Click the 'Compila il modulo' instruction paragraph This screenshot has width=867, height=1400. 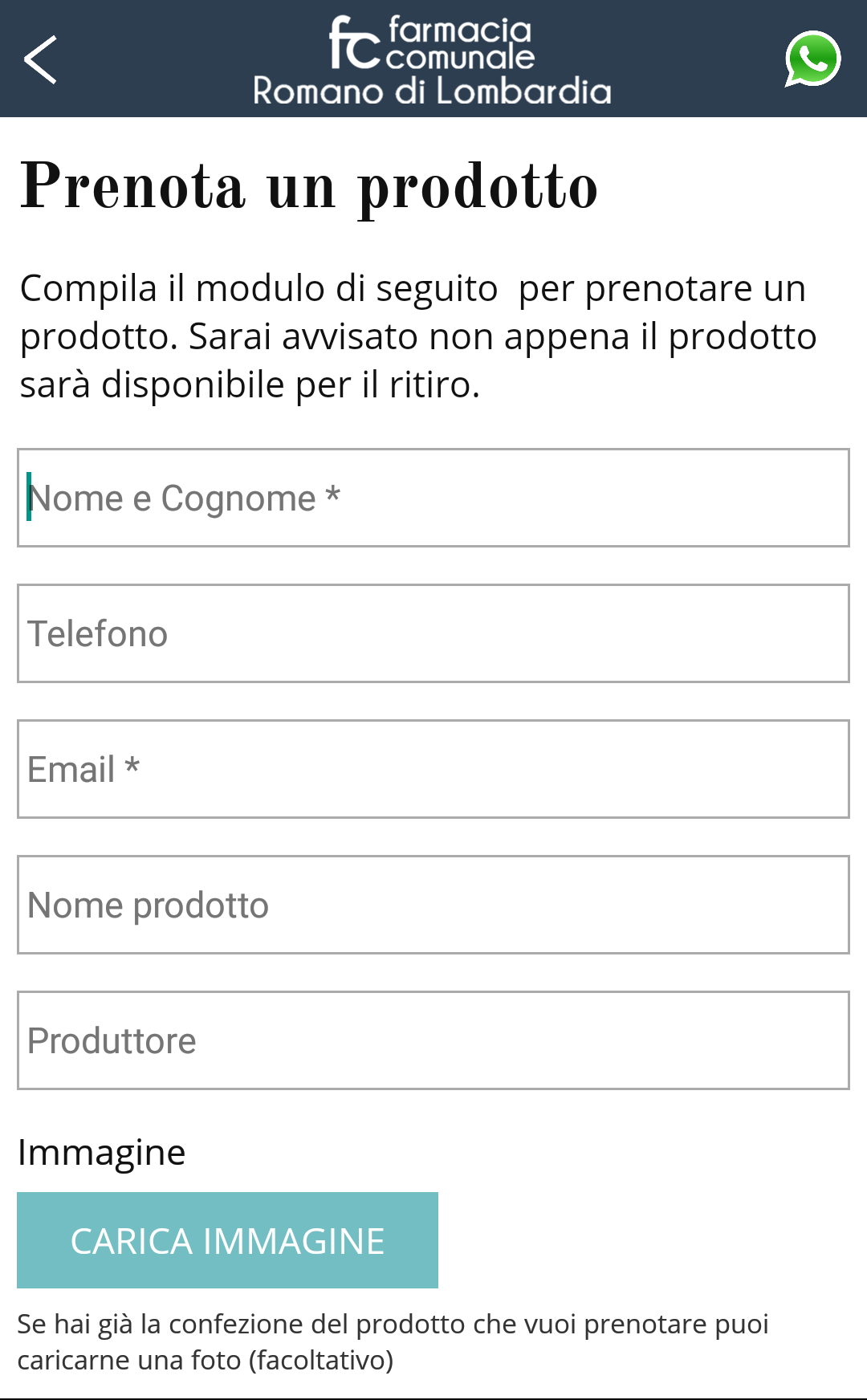(x=417, y=336)
